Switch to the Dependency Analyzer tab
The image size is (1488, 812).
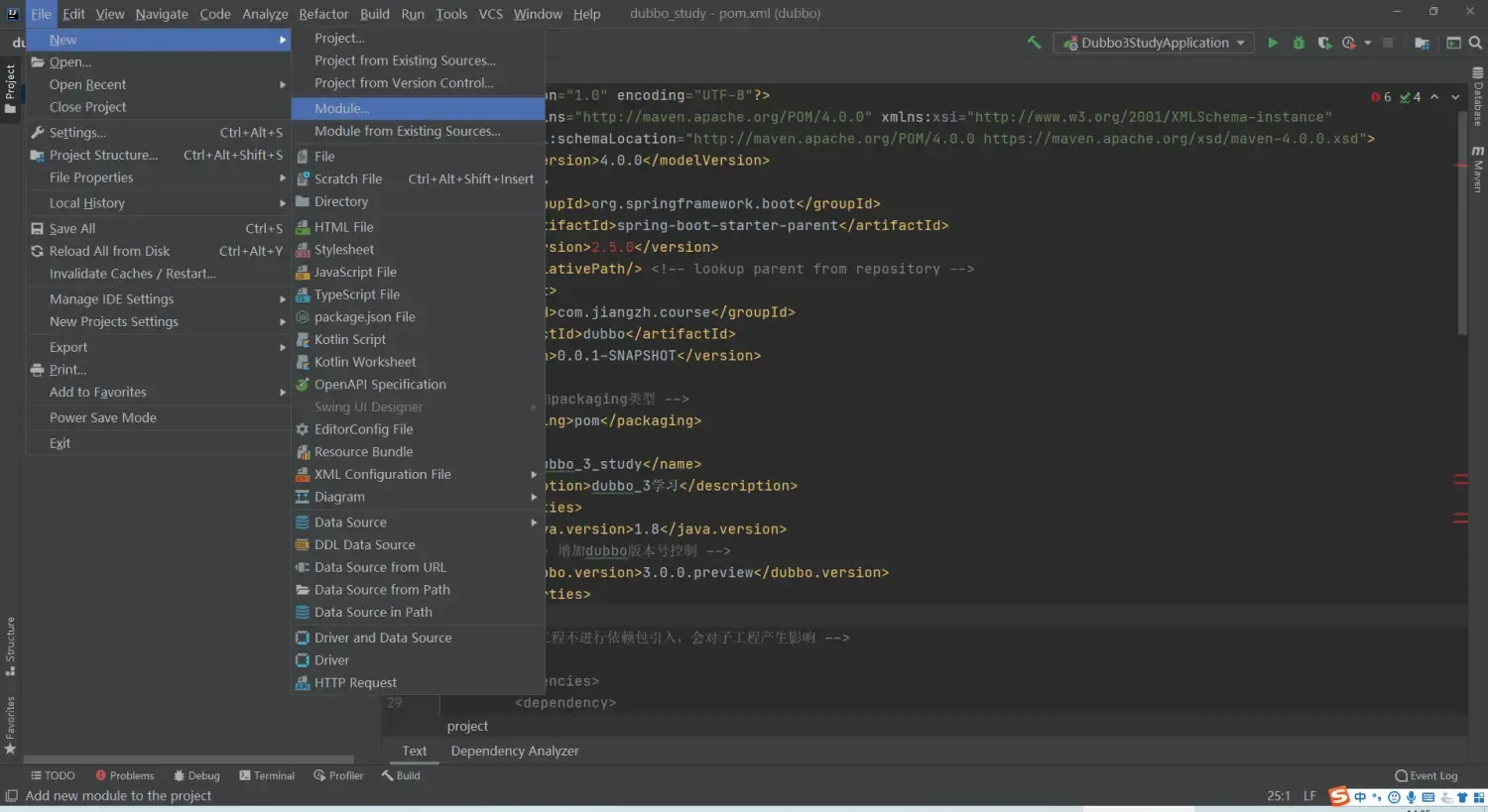pos(514,752)
